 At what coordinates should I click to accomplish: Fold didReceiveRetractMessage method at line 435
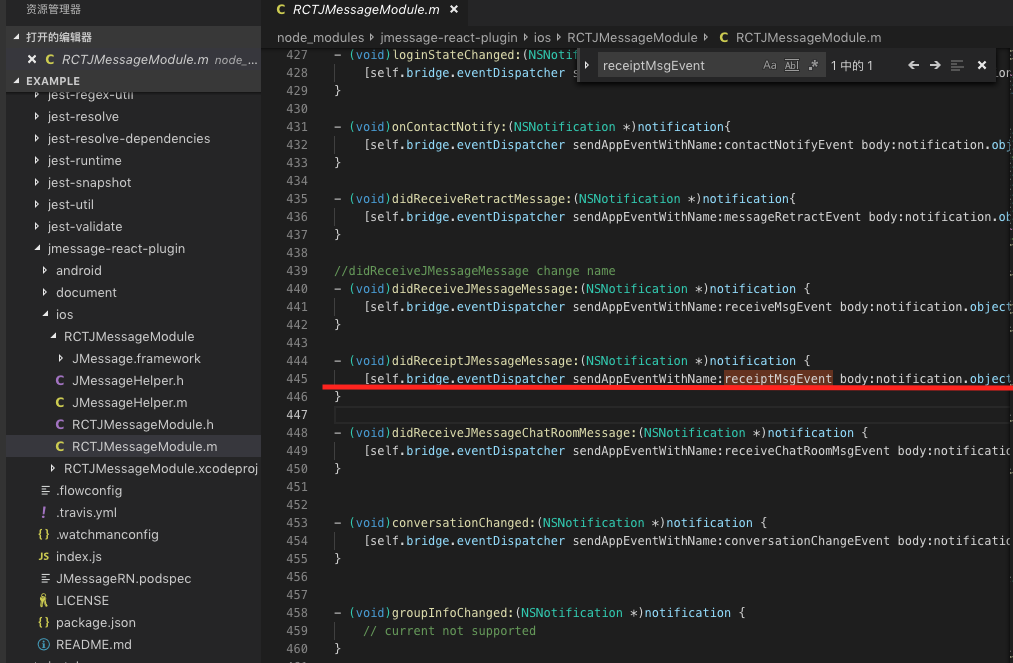click(x=338, y=198)
